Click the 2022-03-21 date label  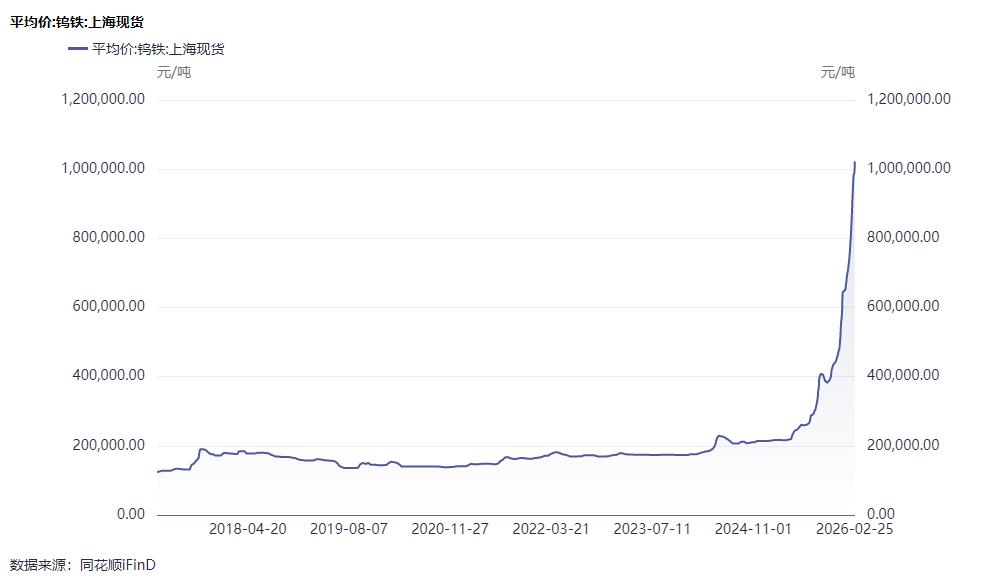click(551, 529)
